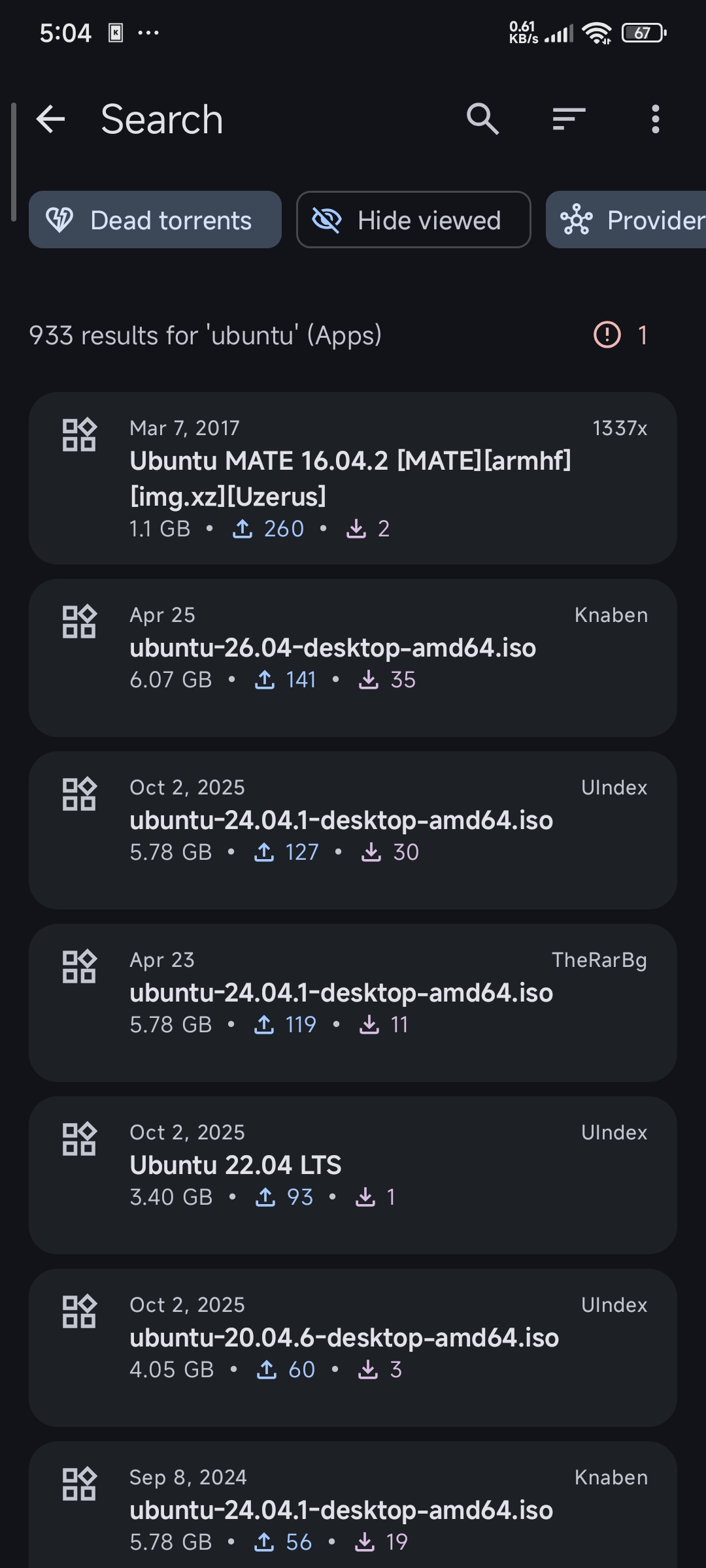Open ubuntu-20.04.6-desktop-amd64.iso result
Image resolution: width=706 pixels, height=1568 pixels.
(353, 1348)
